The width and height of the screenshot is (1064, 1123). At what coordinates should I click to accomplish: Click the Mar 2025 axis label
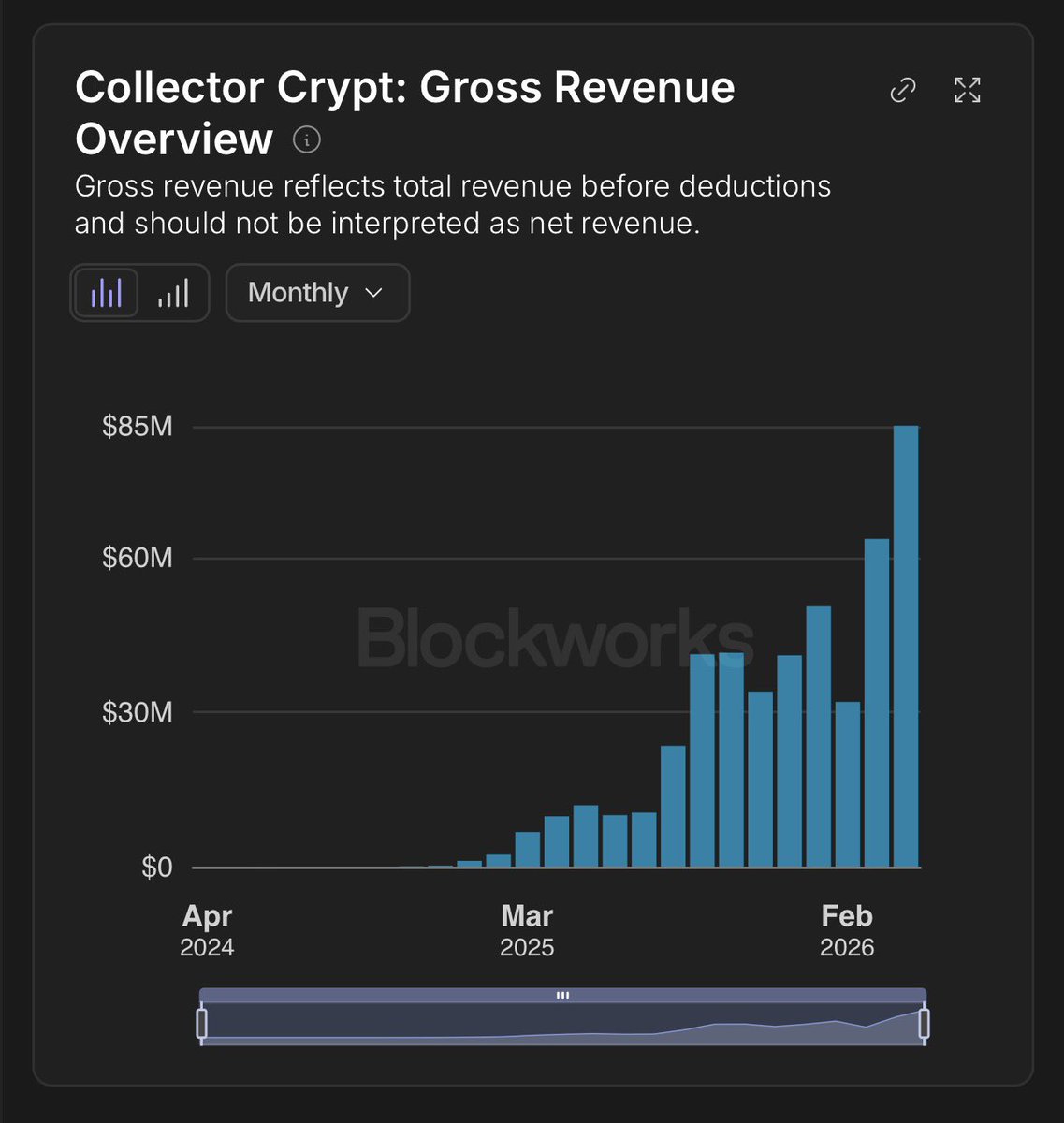(x=527, y=931)
